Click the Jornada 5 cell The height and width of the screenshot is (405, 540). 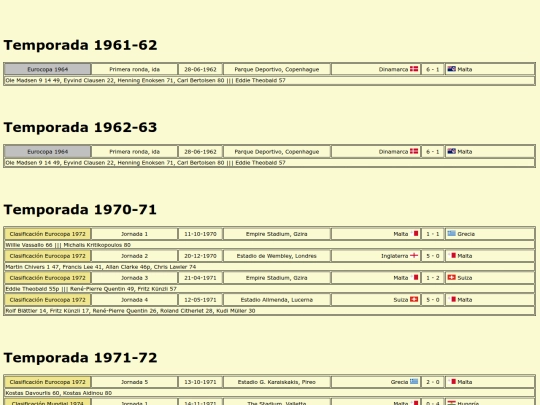[x=135, y=382]
